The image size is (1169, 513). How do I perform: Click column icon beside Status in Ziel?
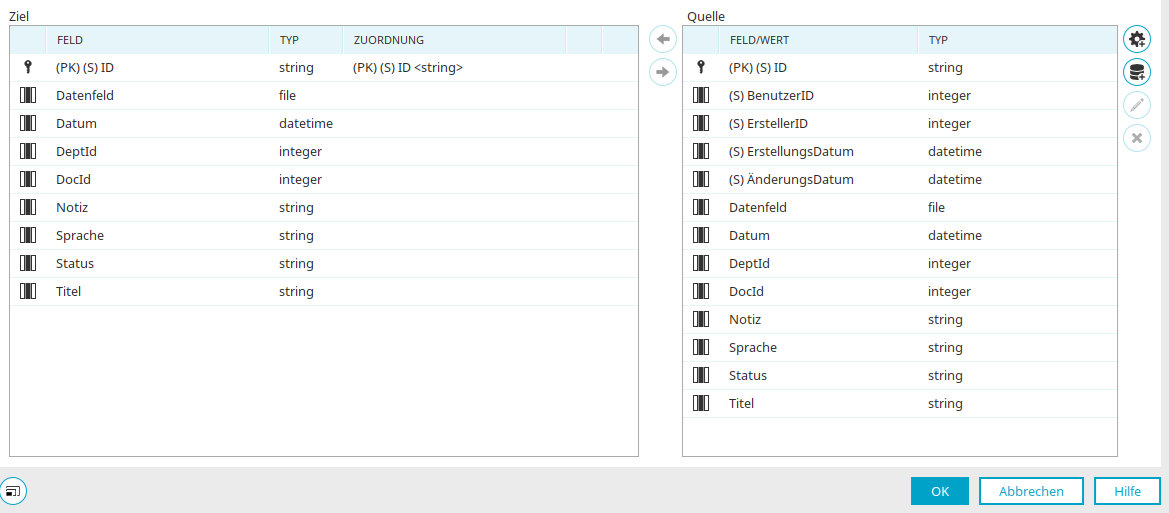pyautogui.click(x=28, y=263)
